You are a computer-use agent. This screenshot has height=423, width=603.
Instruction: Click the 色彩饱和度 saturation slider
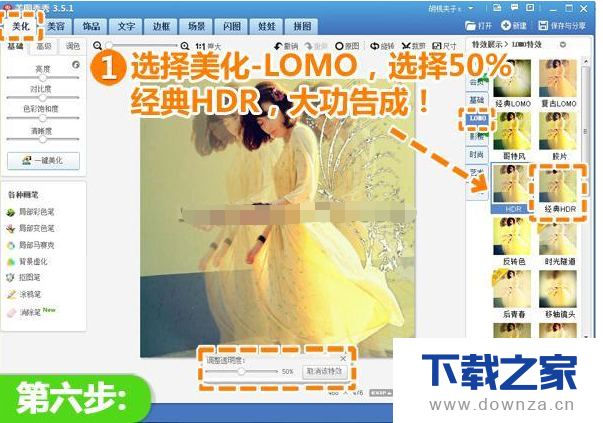tap(43, 118)
